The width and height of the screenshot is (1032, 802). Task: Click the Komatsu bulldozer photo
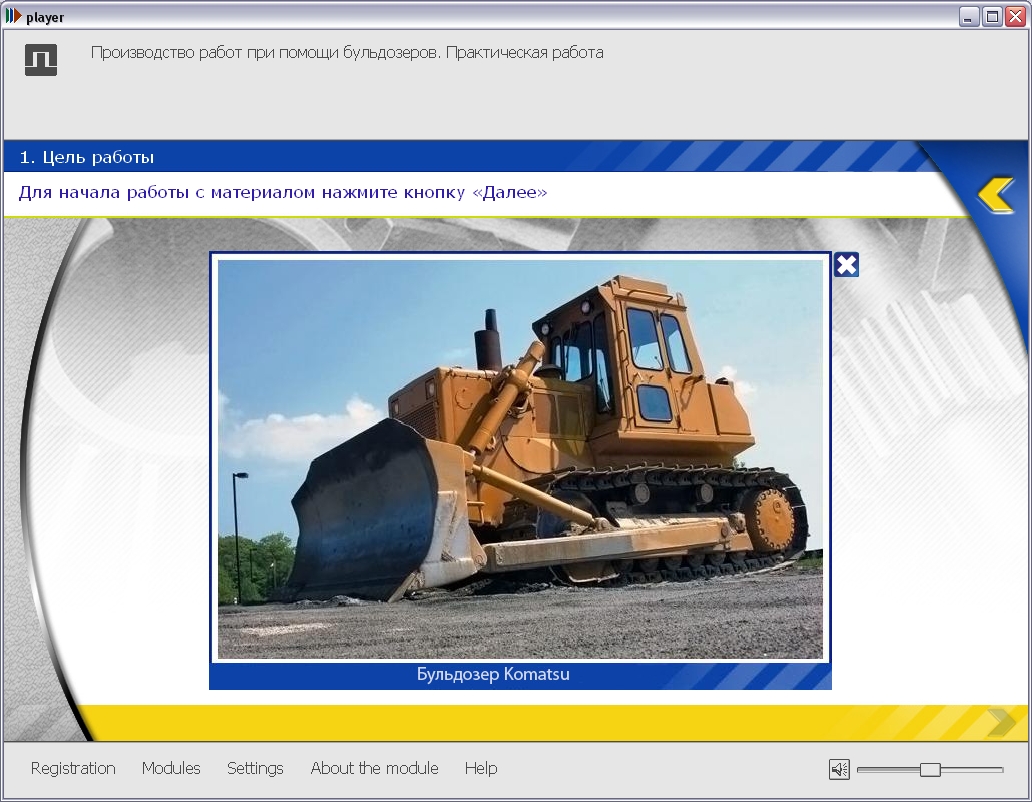point(520,459)
